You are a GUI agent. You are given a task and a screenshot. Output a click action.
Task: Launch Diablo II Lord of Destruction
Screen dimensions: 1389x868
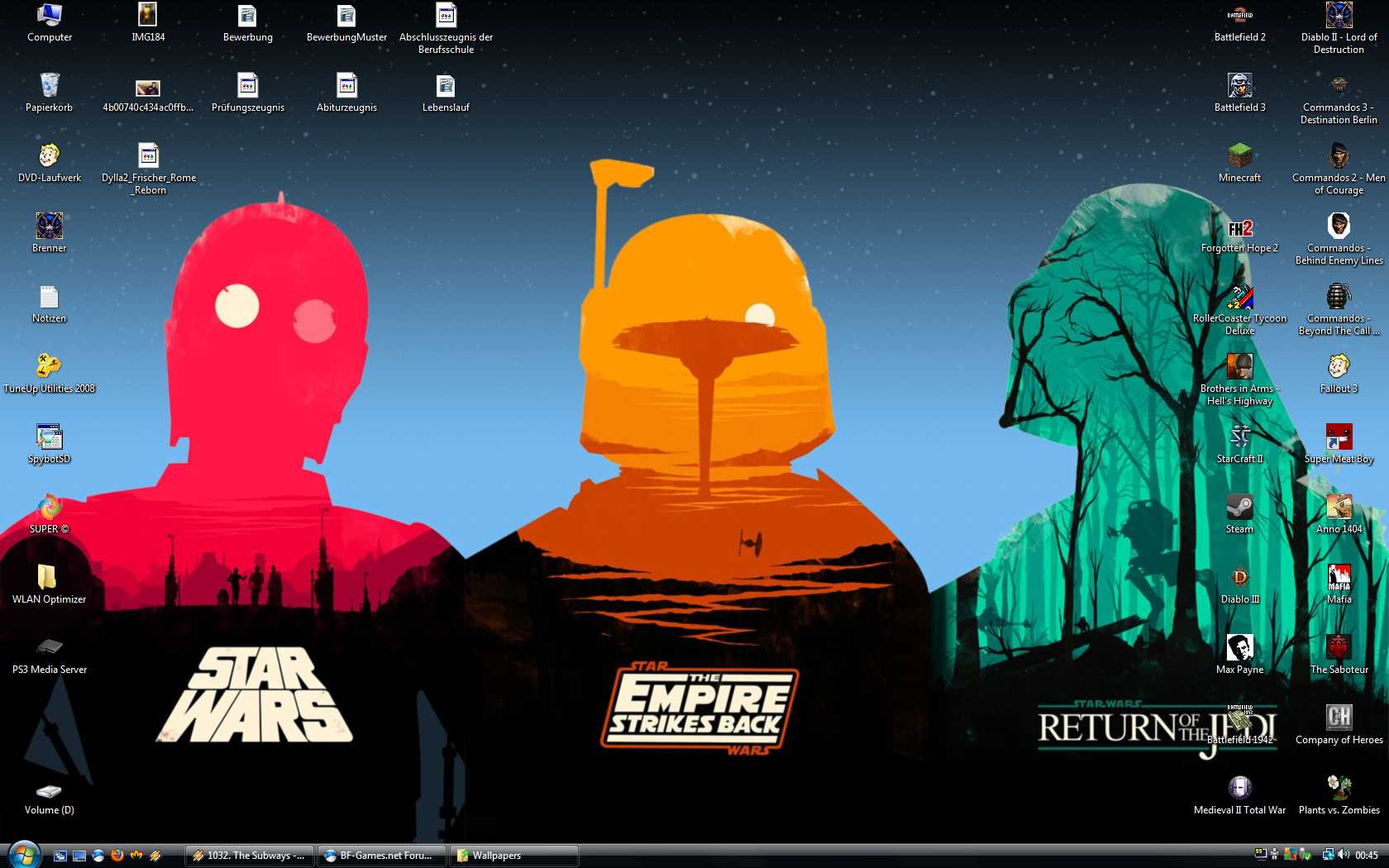[x=1339, y=29]
